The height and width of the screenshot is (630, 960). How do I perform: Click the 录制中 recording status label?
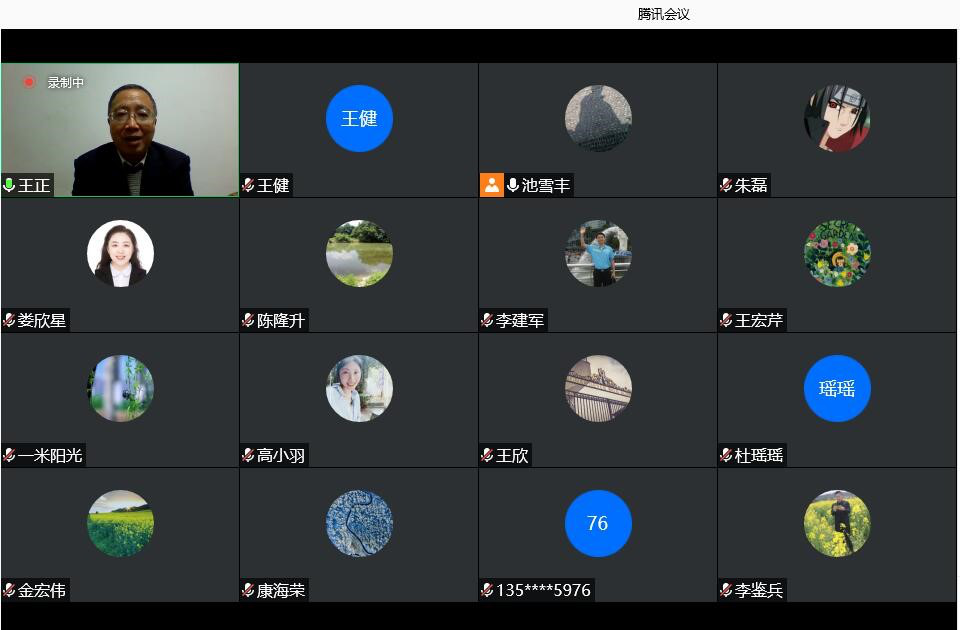[66, 83]
